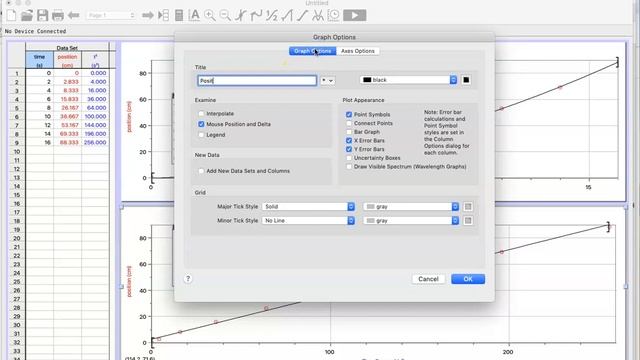
Task: Save the experiment with the floppy disk icon
Action: pos(42,16)
